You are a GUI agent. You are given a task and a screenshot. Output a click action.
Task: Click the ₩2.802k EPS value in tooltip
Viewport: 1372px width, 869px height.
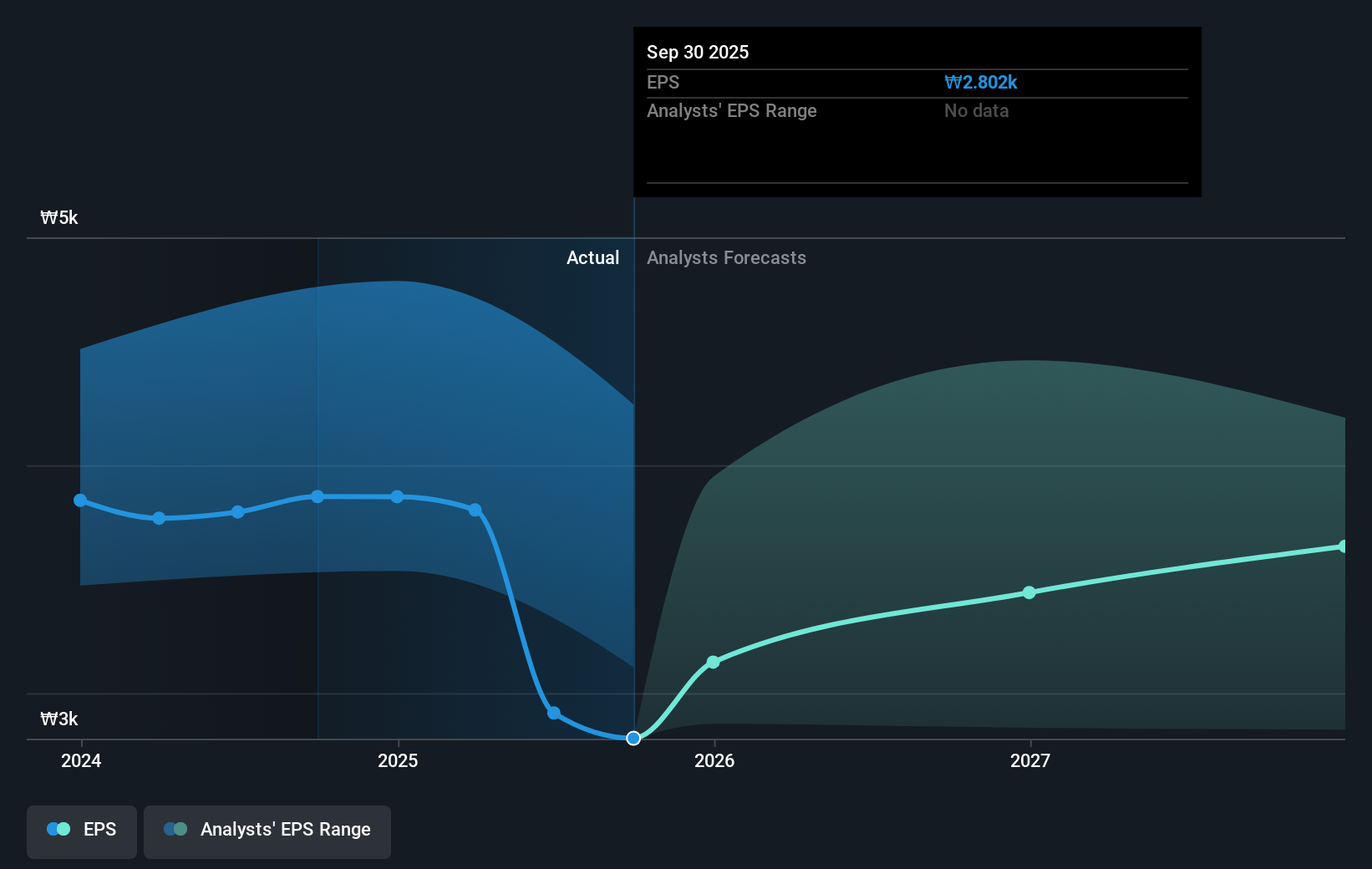[x=980, y=82]
